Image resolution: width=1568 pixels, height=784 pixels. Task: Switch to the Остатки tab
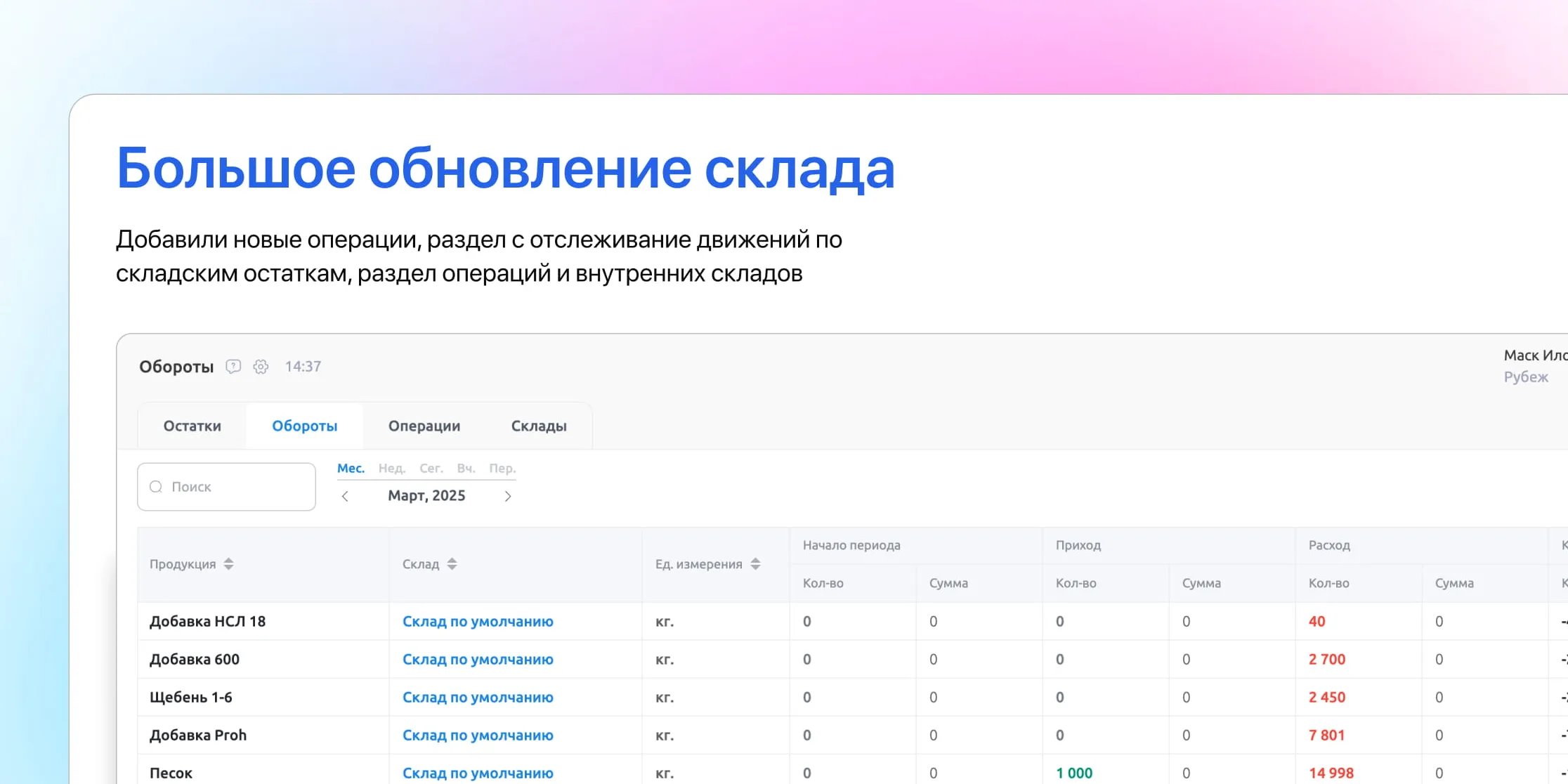tap(191, 425)
